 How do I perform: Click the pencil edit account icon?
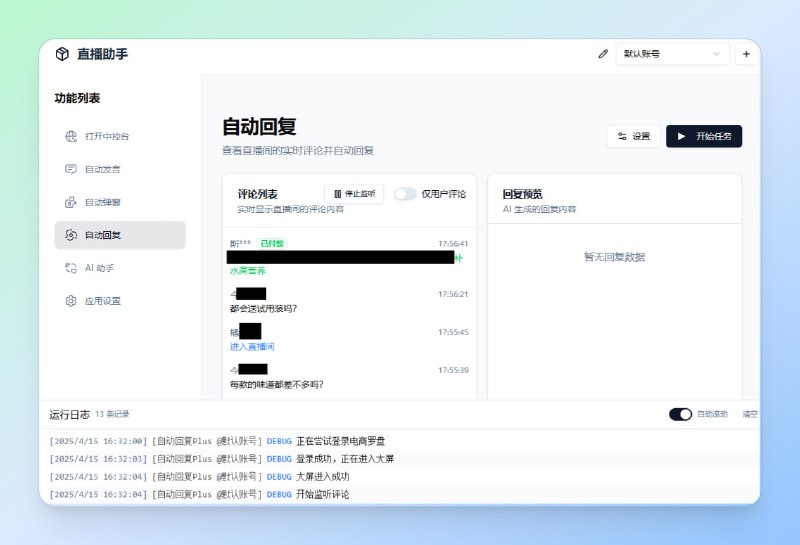pos(603,54)
